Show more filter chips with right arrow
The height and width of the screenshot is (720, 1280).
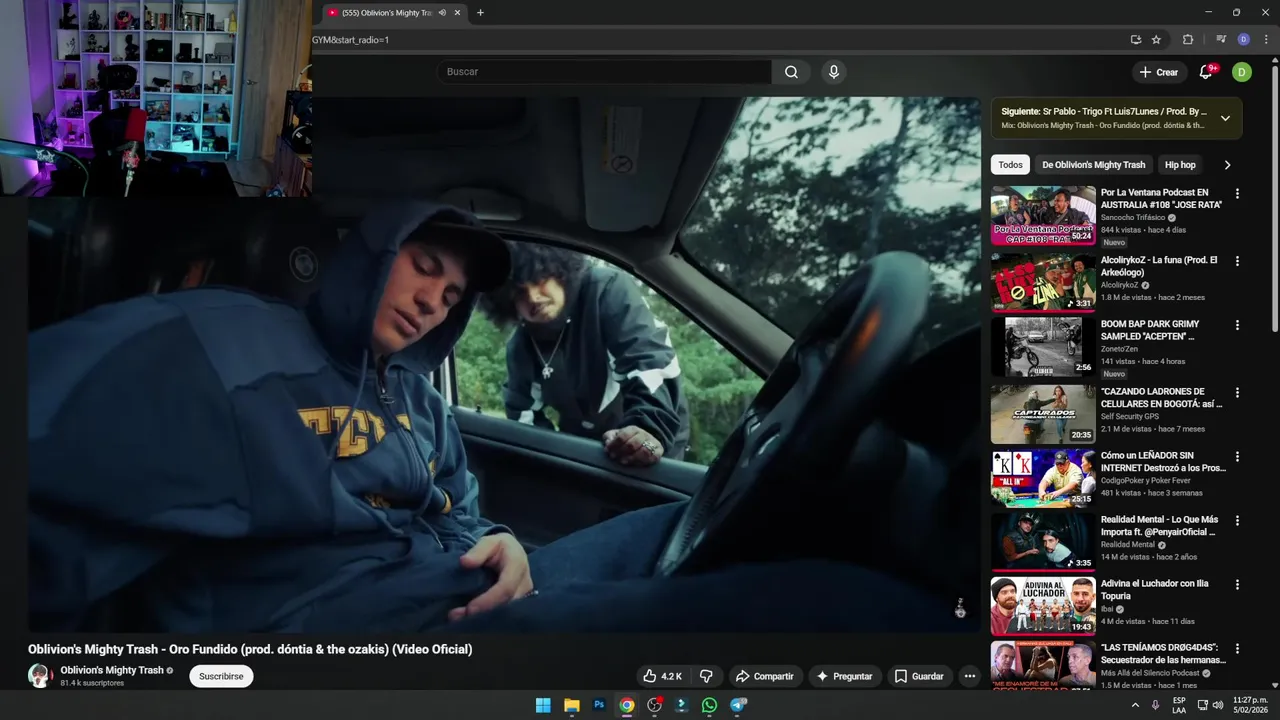[1227, 165]
